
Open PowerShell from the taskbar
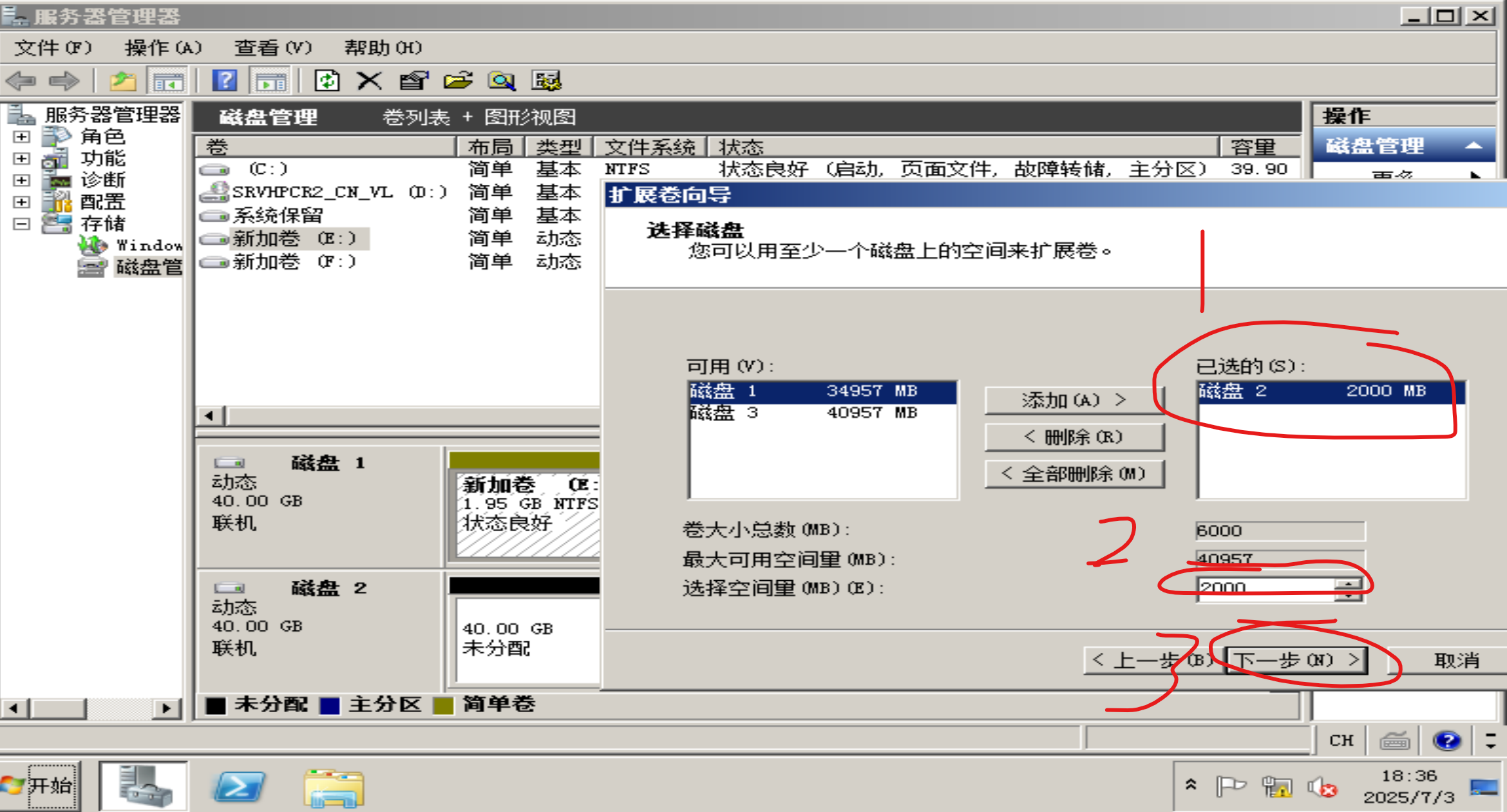[x=238, y=787]
